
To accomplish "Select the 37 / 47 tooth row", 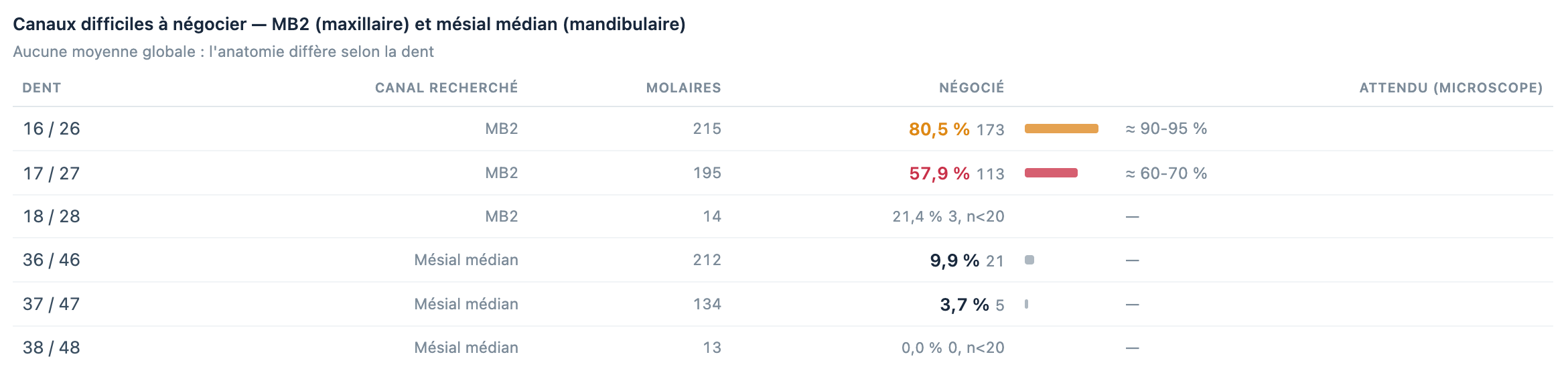I will click(782, 304).
